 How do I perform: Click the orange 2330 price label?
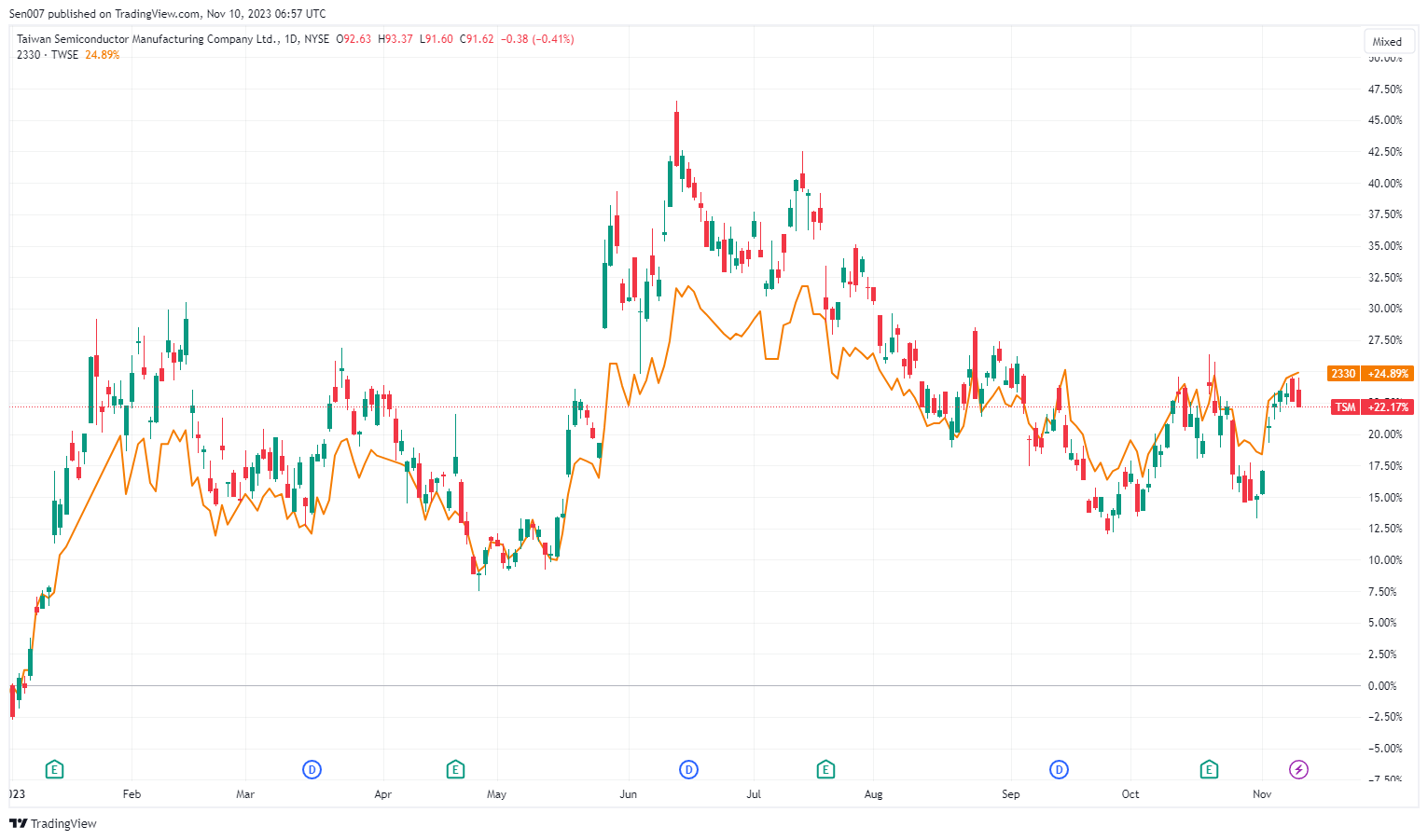pyautogui.click(x=1343, y=374)
